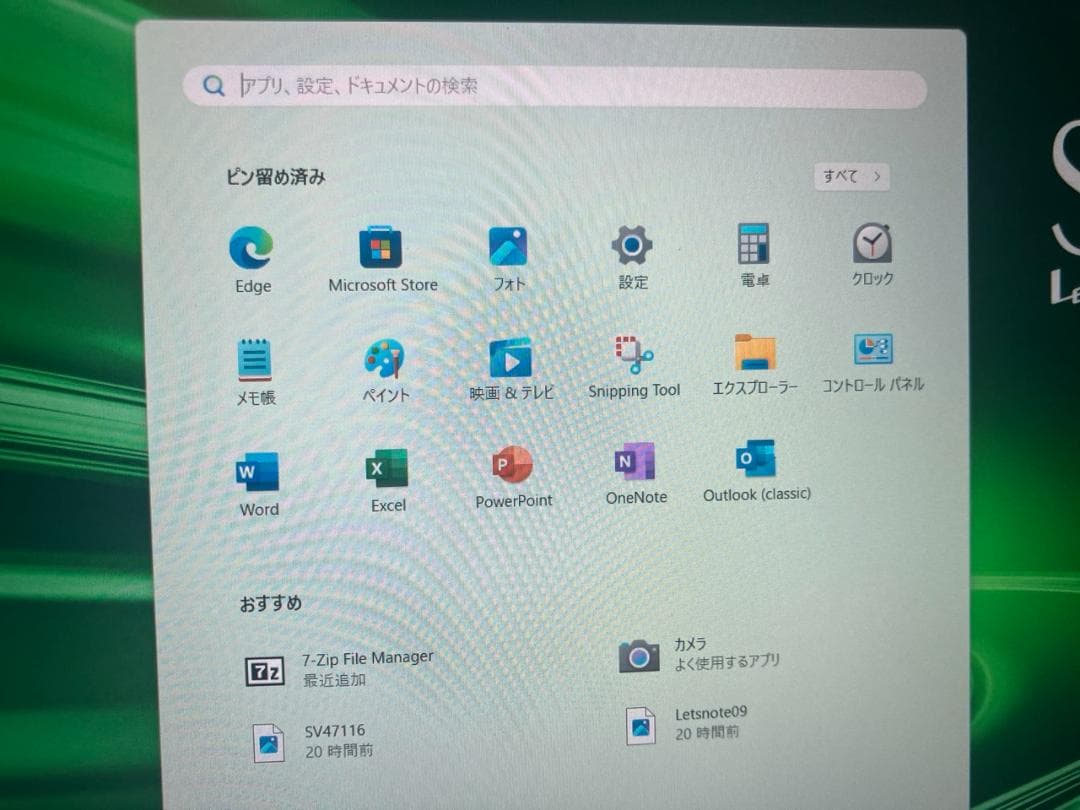The width and height of the screenshot is (1080, 810).
Task: Launch Outlook (classic)
Action: click(x=756, y=458)
